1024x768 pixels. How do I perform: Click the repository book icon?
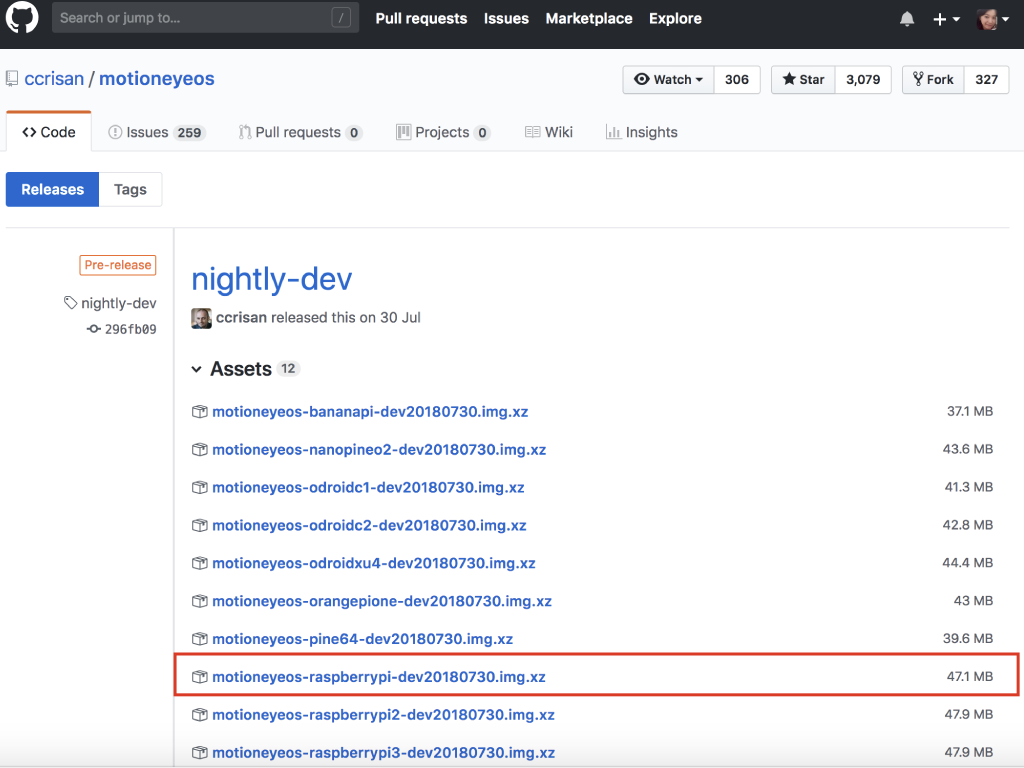[12, 79]
